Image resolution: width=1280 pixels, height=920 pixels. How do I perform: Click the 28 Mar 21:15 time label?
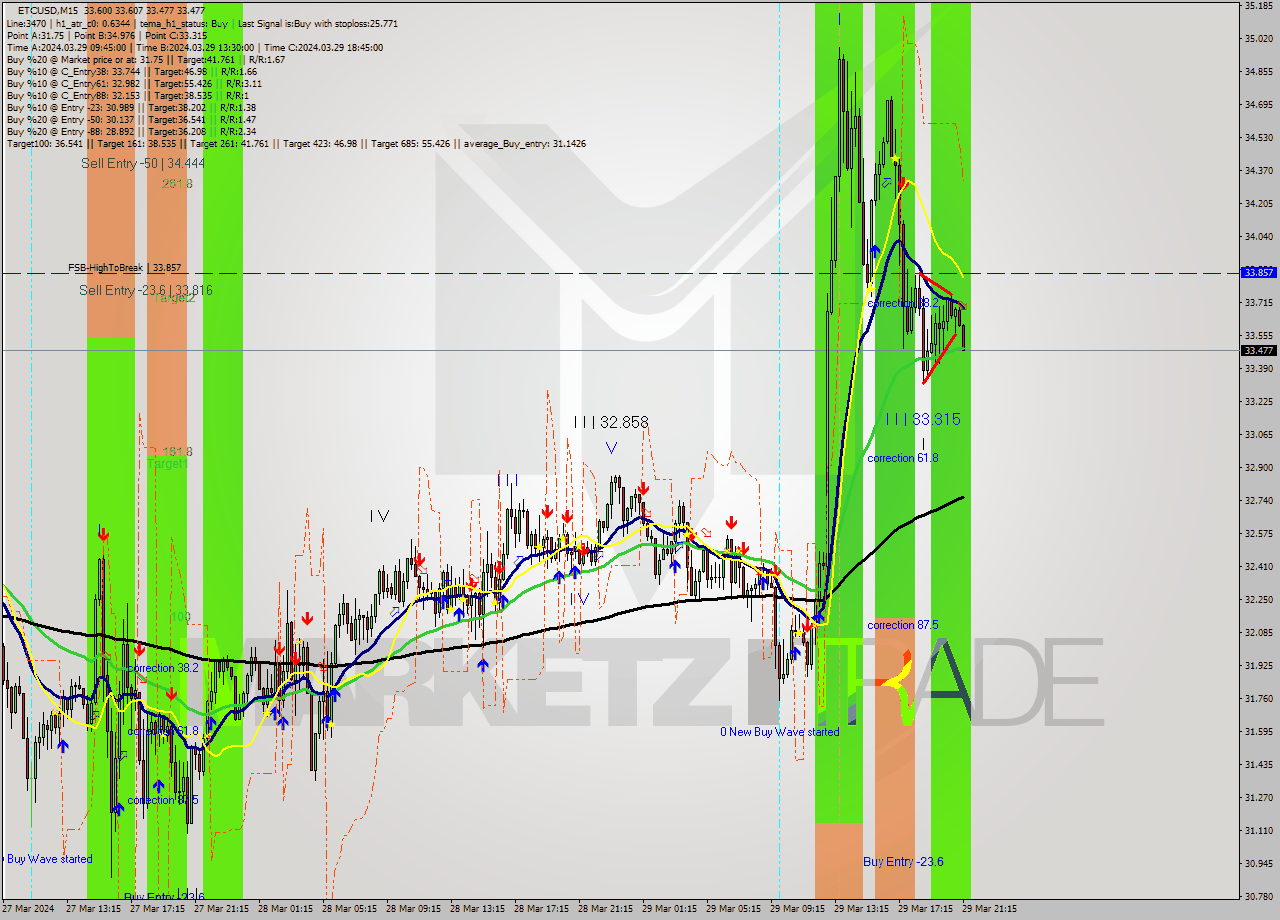605,910
